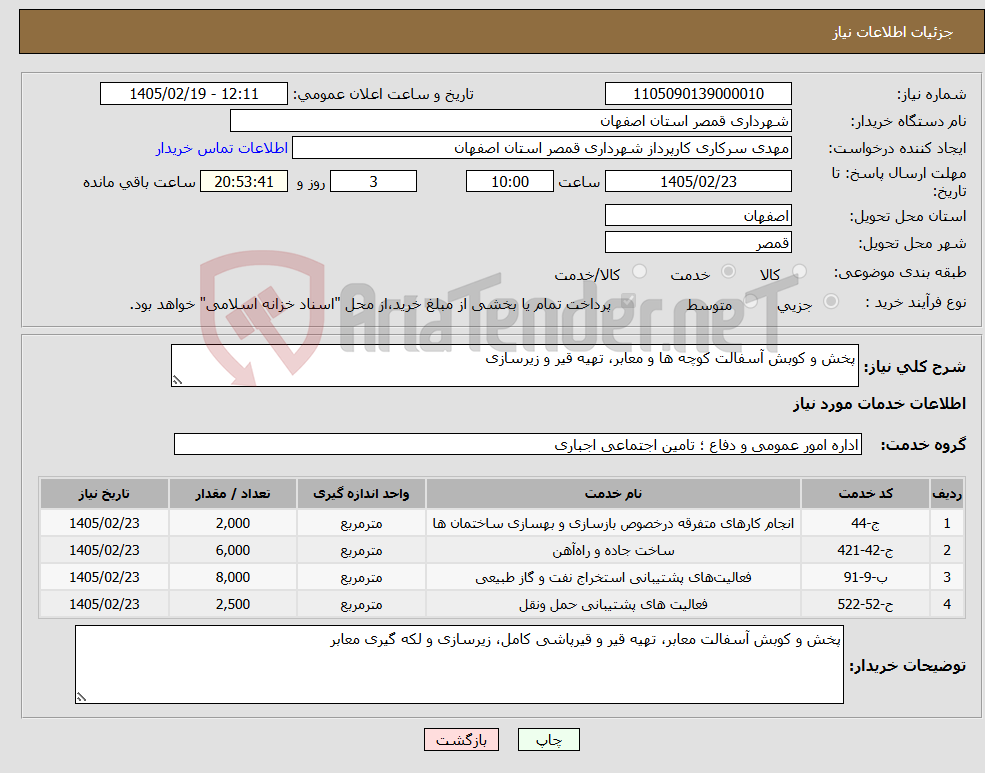The image size is (985, 773).
Task: Click service code ج-52-522 cell
Action: point(865,604)
